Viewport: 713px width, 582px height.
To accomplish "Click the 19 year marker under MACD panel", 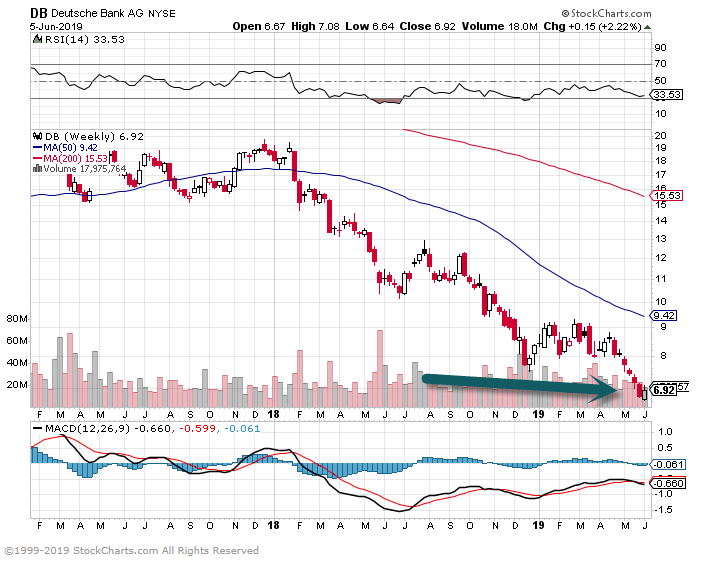I will 538,526.
